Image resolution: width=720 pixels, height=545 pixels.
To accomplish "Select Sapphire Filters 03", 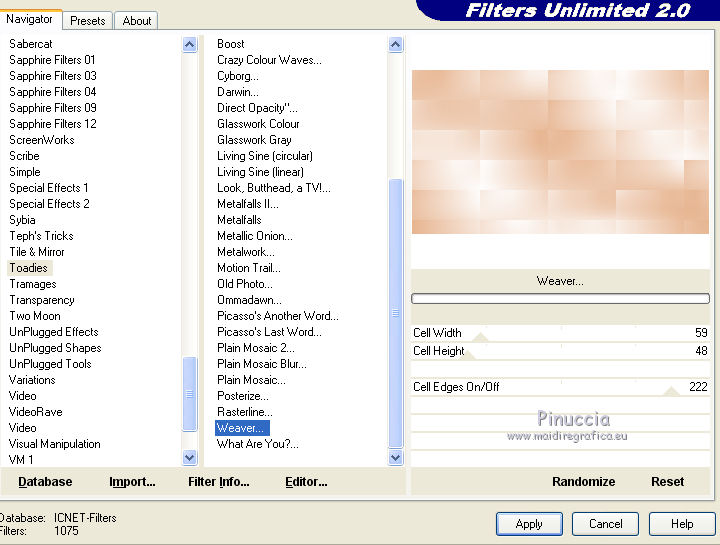I will tap(53, 76).
